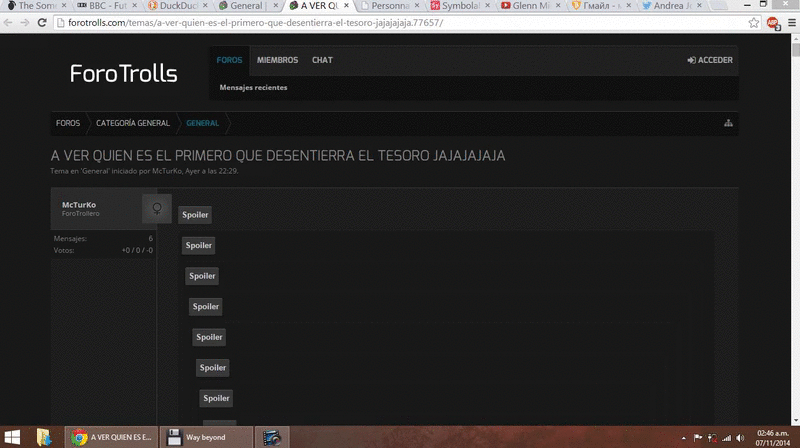Open the network signal tray icon
The height and width of the screenshot is (448, 800).
click(x=727, y=438)
